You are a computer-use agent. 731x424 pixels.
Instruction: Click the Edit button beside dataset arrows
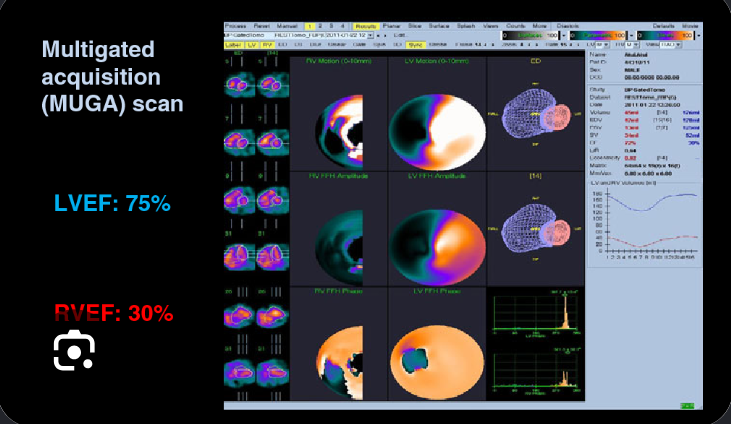(399, 35)
